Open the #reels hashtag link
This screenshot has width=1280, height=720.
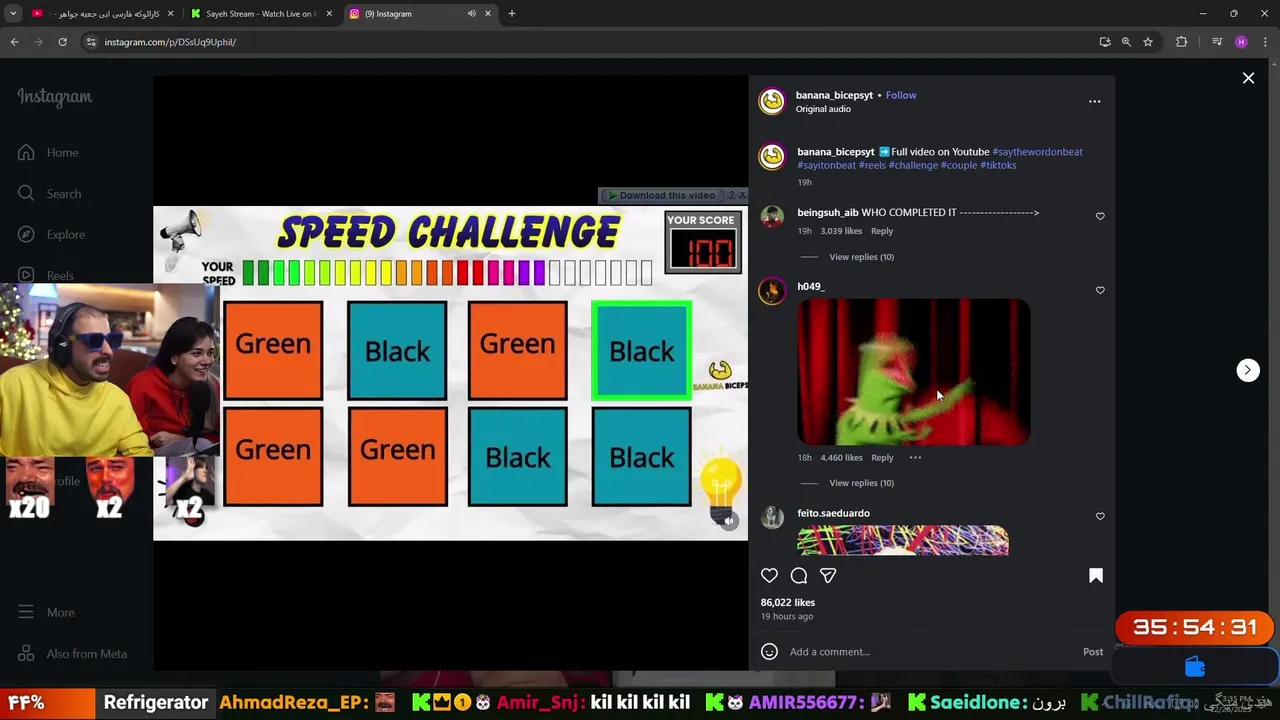[x=872, y=165]
